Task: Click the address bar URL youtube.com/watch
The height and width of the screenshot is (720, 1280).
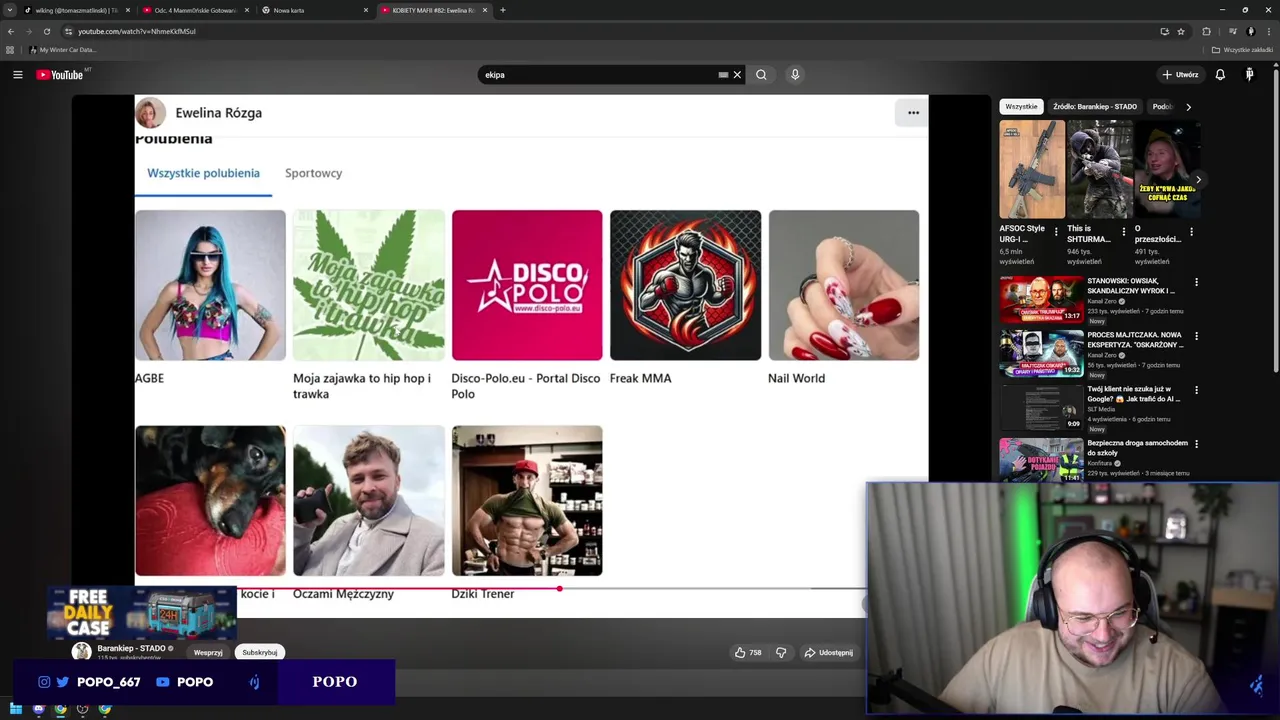Action: coord(137,31)
